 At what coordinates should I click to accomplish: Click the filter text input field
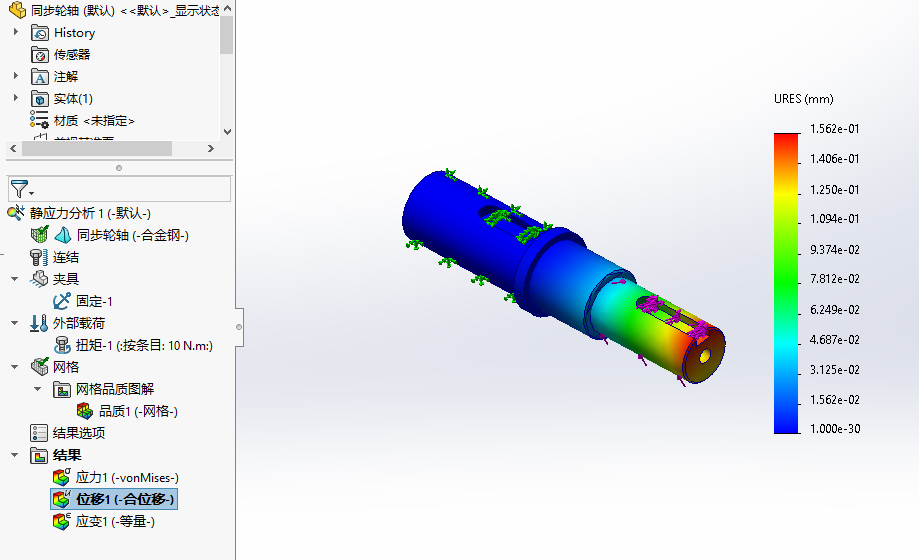(x=120, y=189)
